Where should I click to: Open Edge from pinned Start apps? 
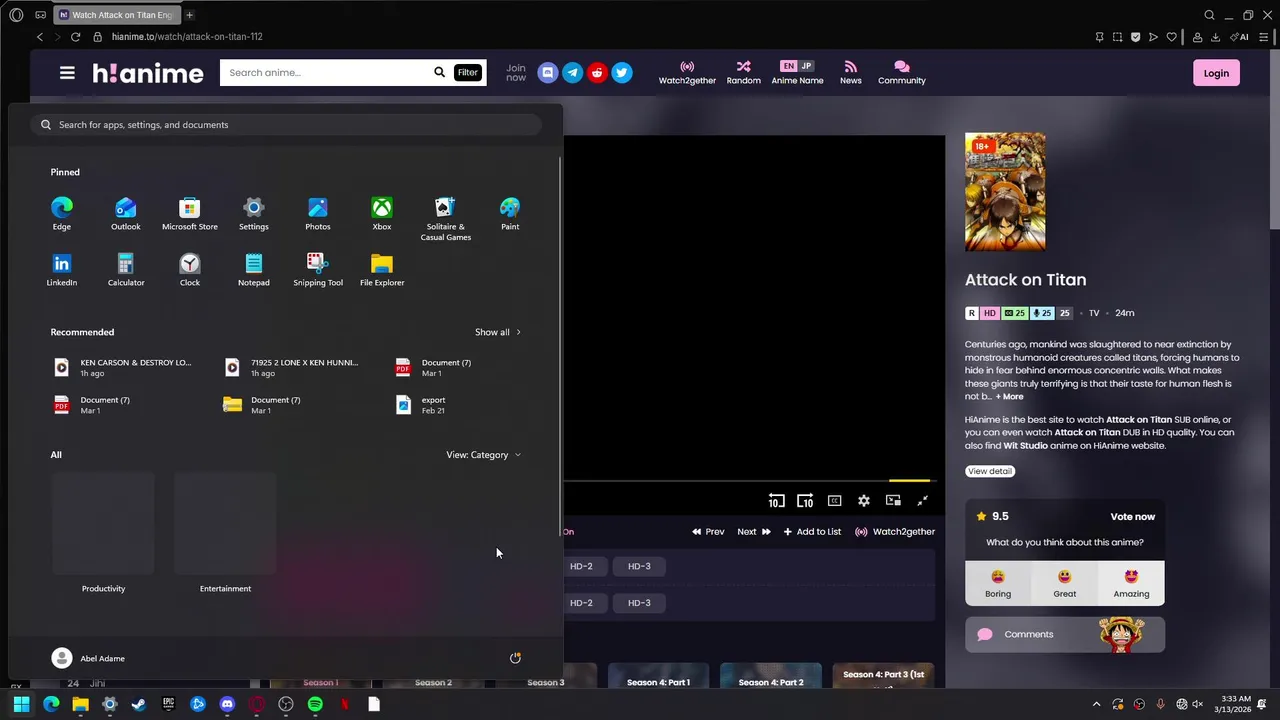(62, 213)
